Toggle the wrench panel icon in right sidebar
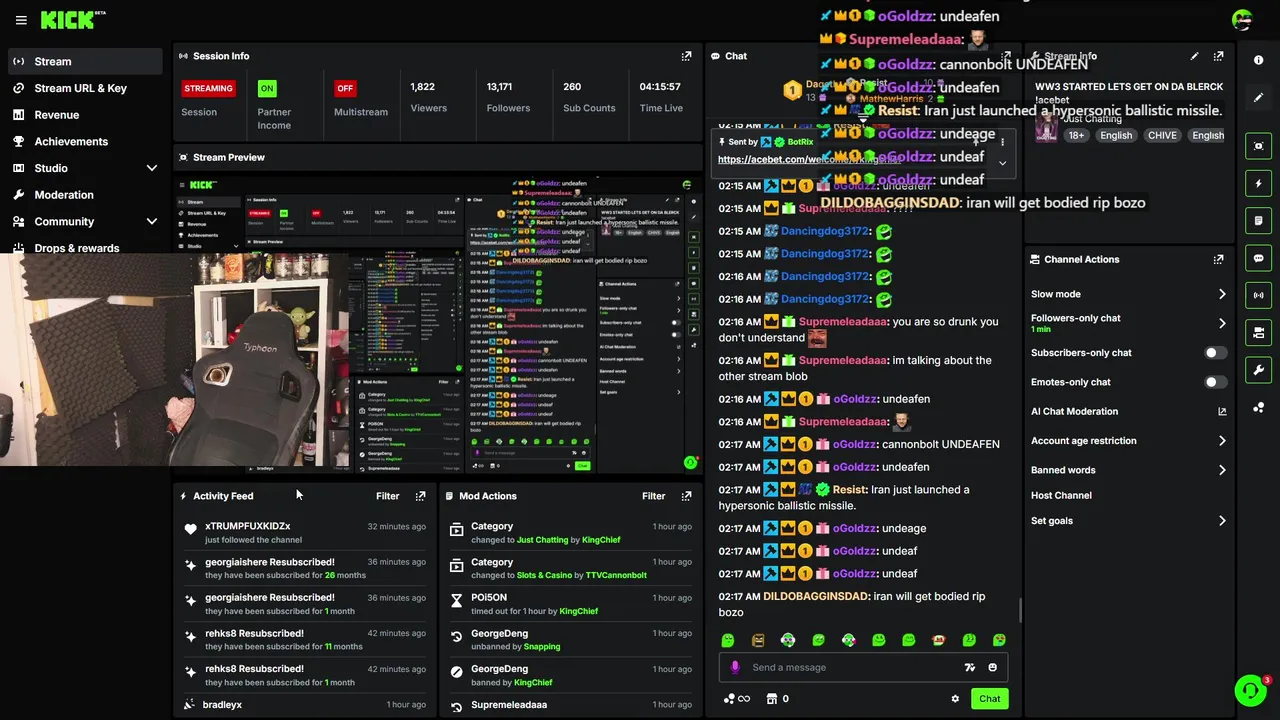 click(1258, 370)
